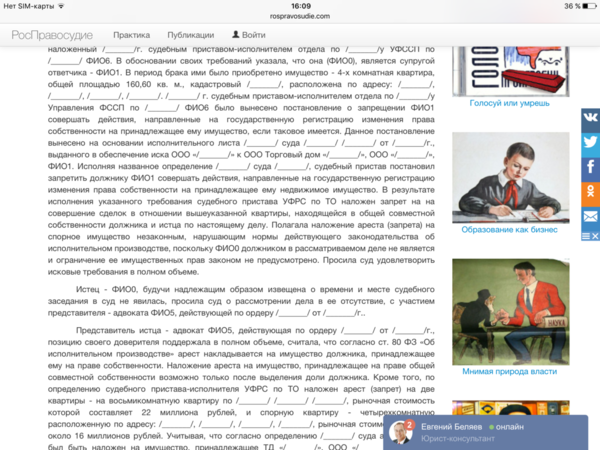
Task: Open the Мнимая природа власти link
Action: point(509,371)
